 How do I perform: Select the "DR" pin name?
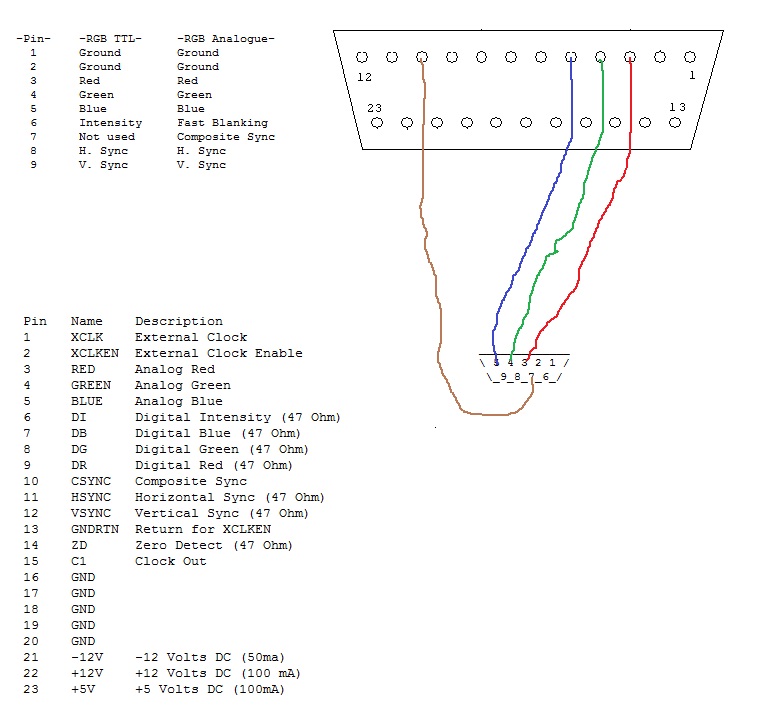pyautogui.click(x=79, y=466)
